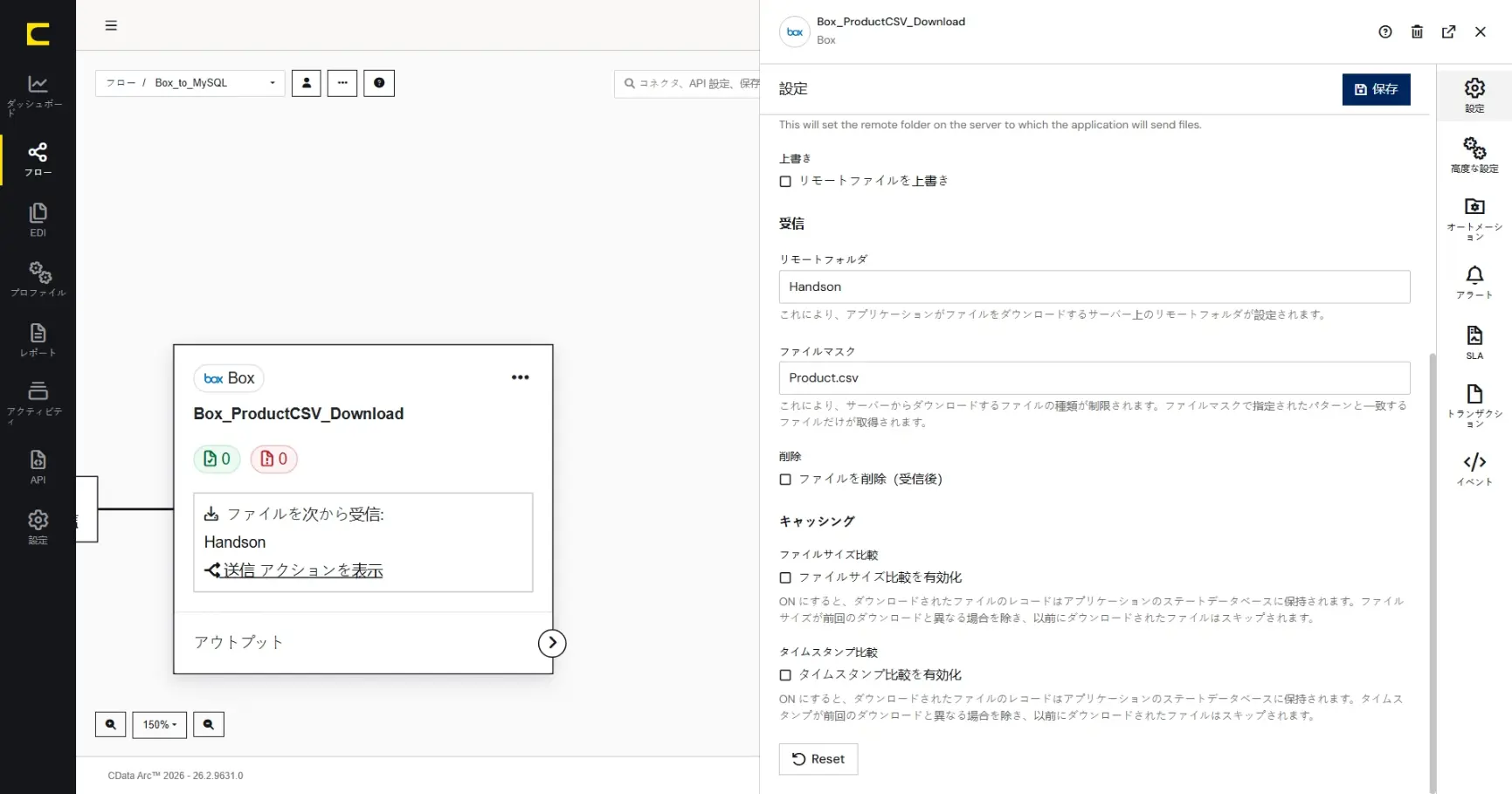Open connector in new window icon
Image resolution: width=1512 pixels, height=794 pixels.
tap(1448, 32)
